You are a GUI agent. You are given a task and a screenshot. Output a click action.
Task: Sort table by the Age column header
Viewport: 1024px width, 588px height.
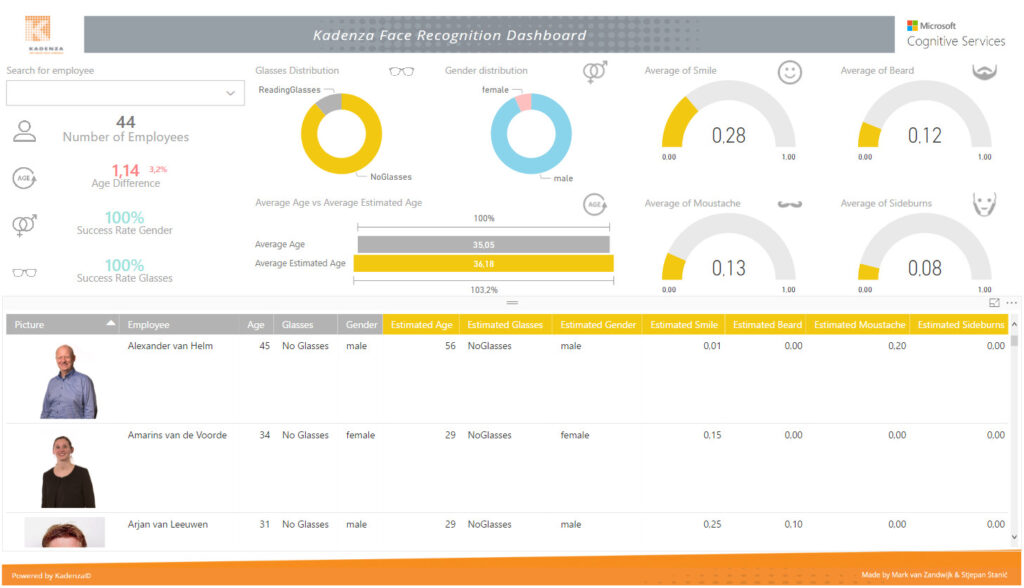(255, 325)
